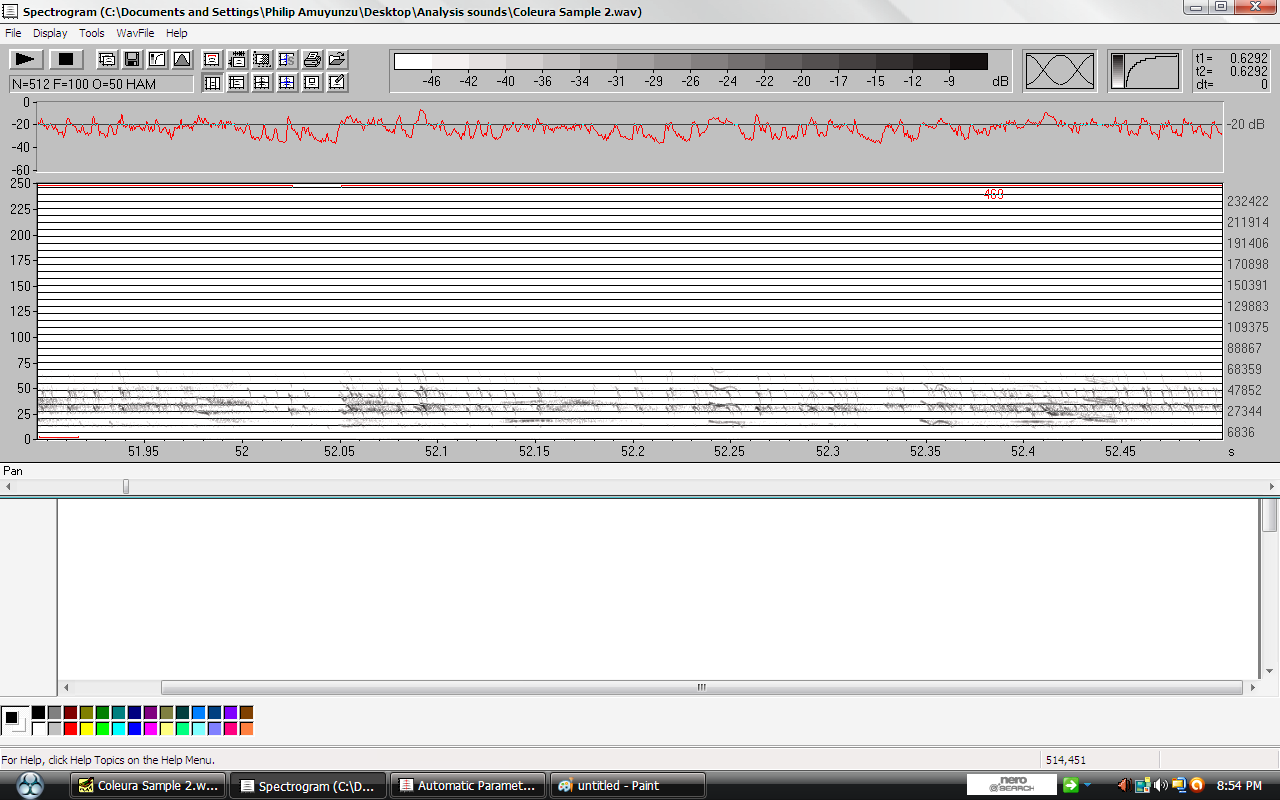
Task: Click the Pan scrollbar right arrow
Action: coord(1272,487)
